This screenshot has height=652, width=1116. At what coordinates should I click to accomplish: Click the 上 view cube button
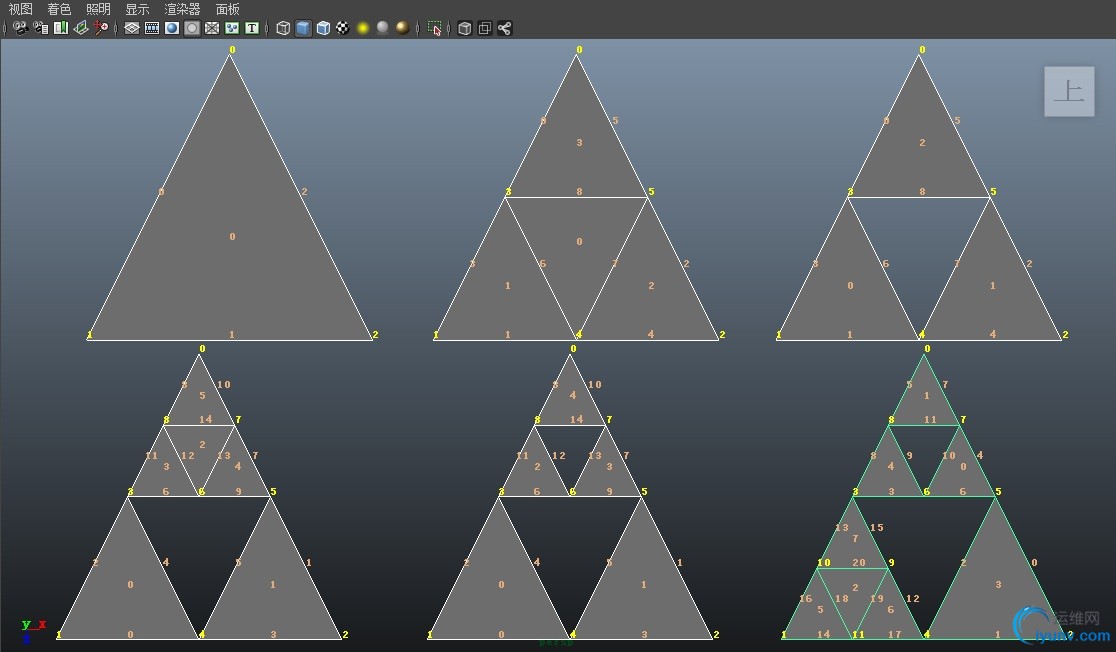[x=1069, y=92]
